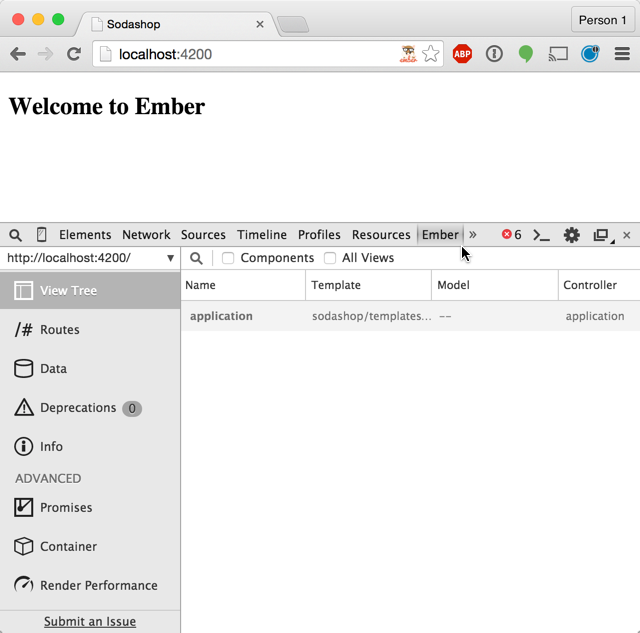This screenshot has height=633, width=640.
Task: Open Info in Ember sidebar
Action: pos(90,446)
